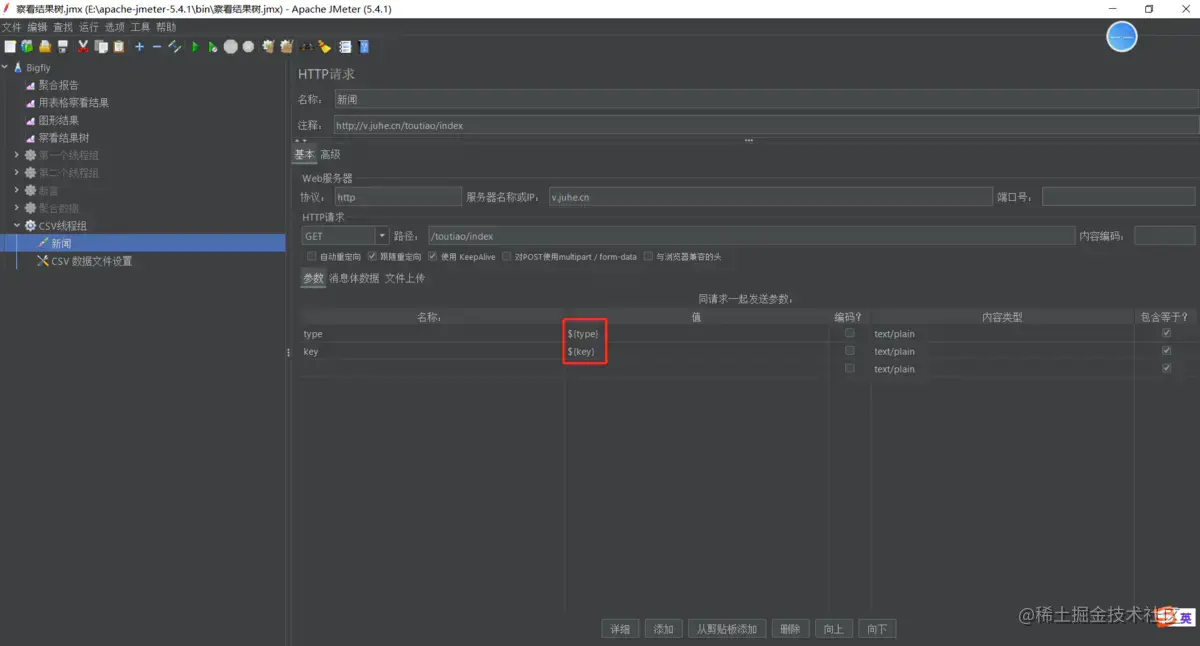Screen dimensions: 1200x646
Task: Enable 对POST使用multipart / form-data checkbox
Action: pos(507,256)
